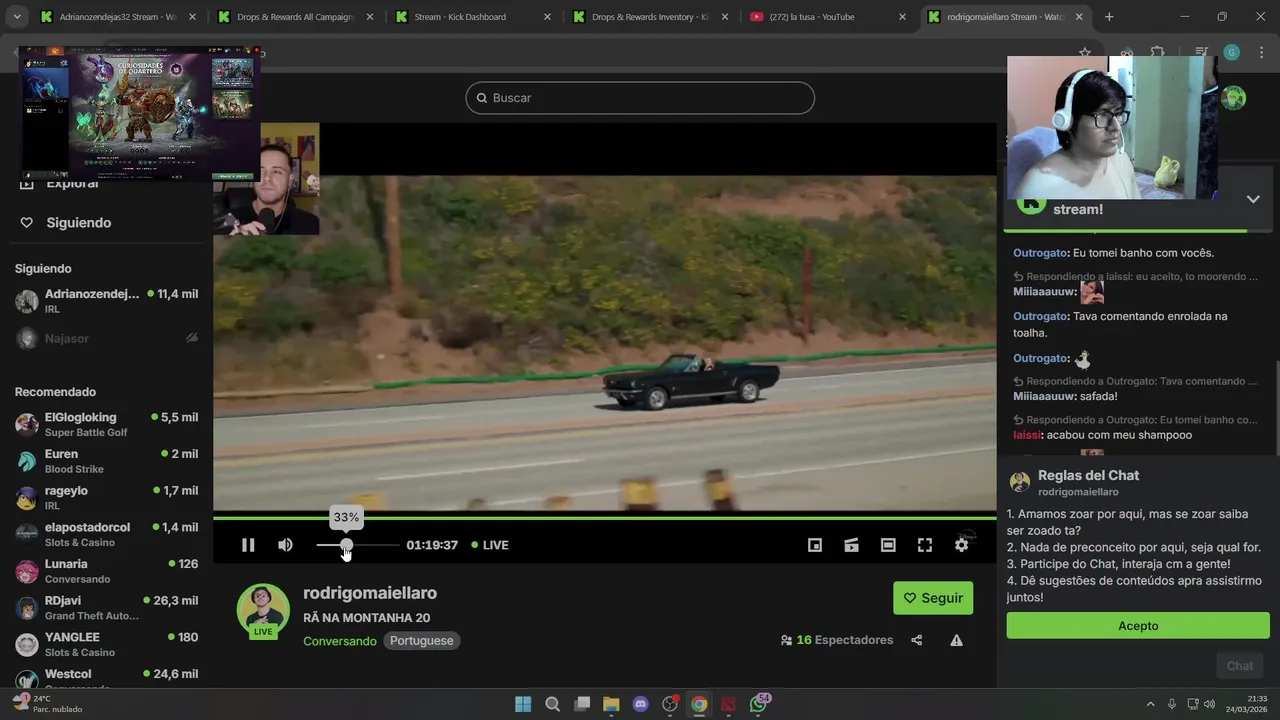Open the elapostadorcol Slots & Casino channel
This screenshot has width=1280, height=720.
click(x=106, y=534)
